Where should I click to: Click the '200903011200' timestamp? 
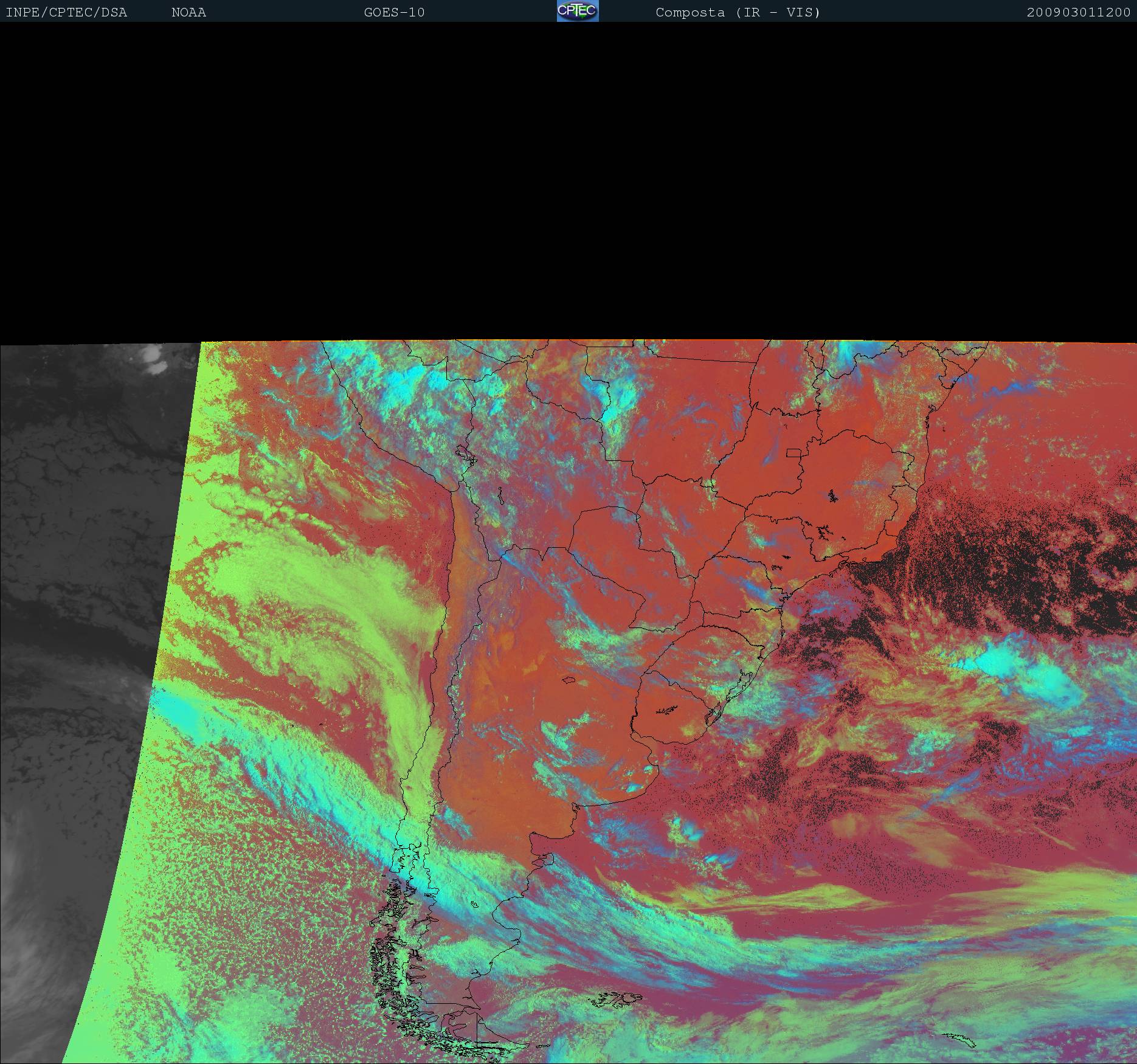click(1079, 13)
